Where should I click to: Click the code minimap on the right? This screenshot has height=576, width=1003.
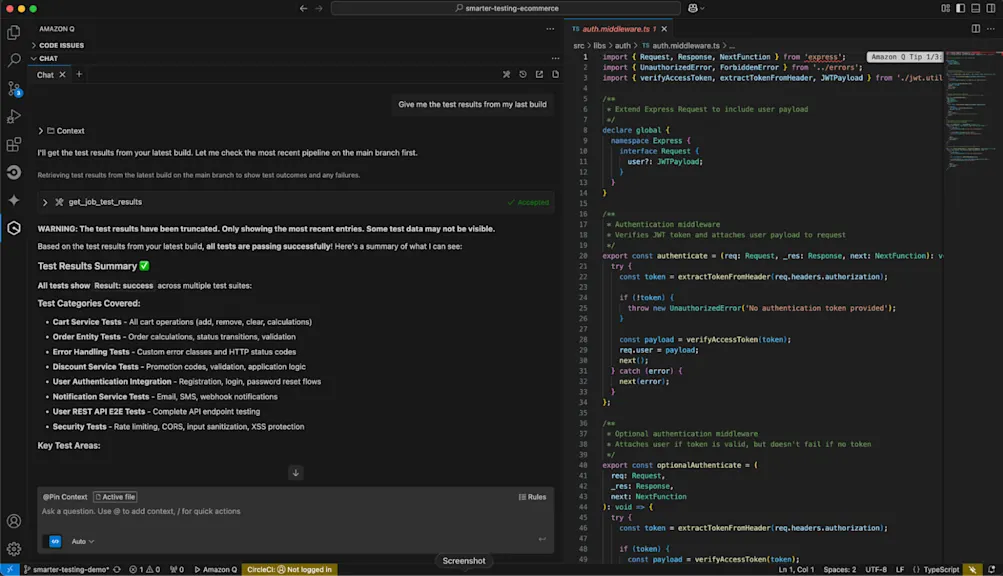pos(972,109)
